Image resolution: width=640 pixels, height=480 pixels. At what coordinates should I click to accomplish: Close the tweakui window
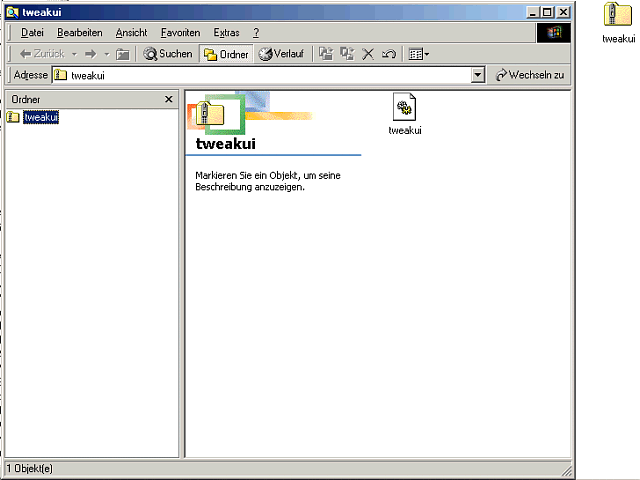click(x=563, y=12)
